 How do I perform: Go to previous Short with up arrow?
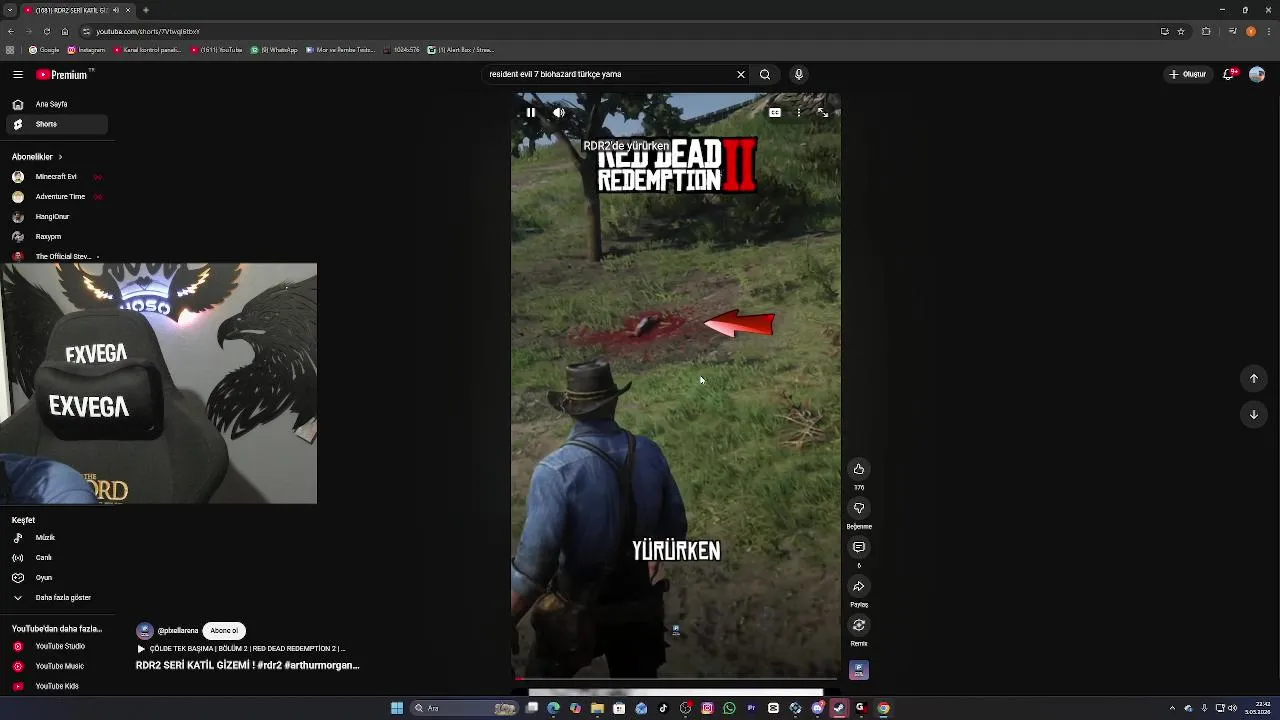pos(1254,378)
